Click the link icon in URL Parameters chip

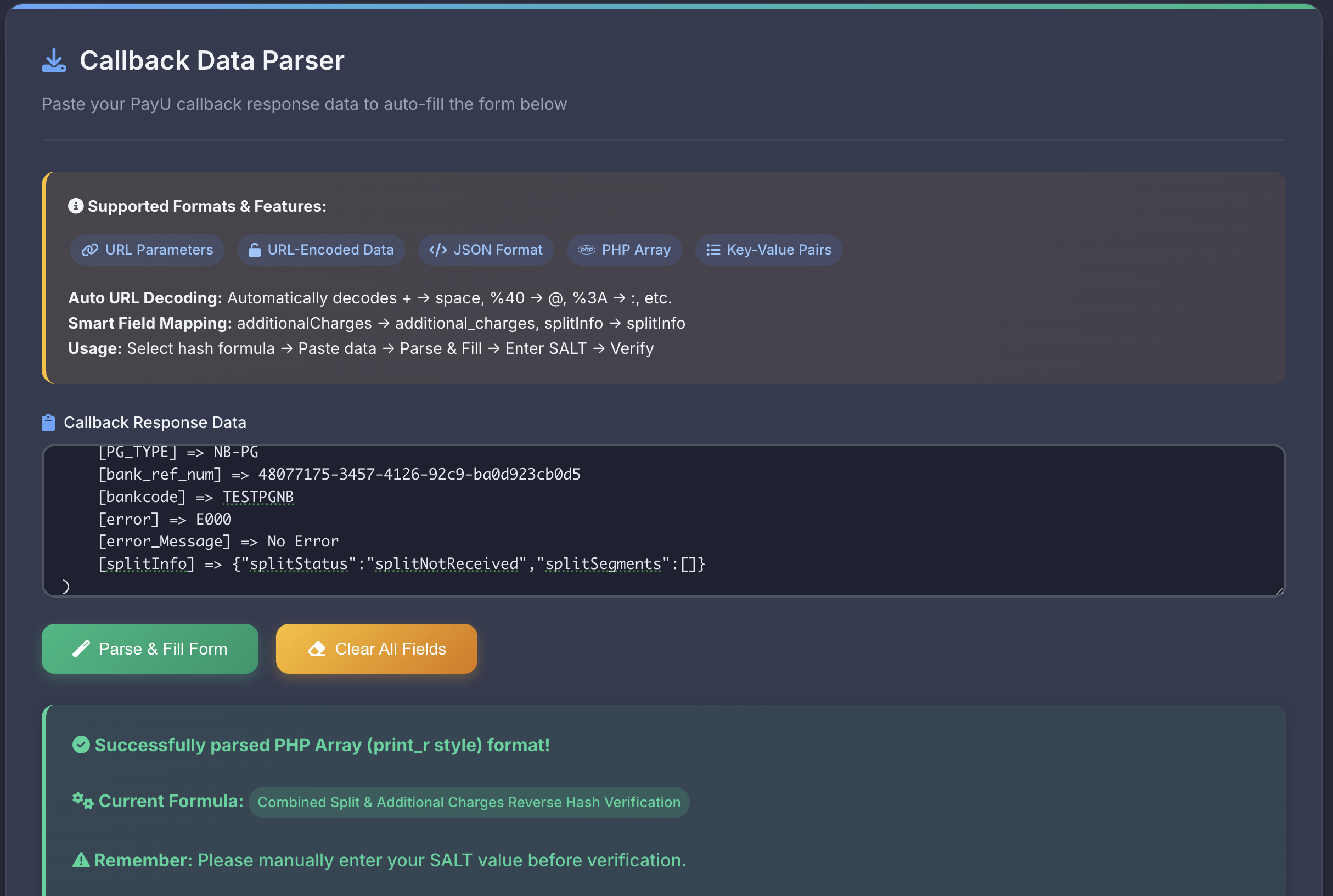(x=89, y=250)
